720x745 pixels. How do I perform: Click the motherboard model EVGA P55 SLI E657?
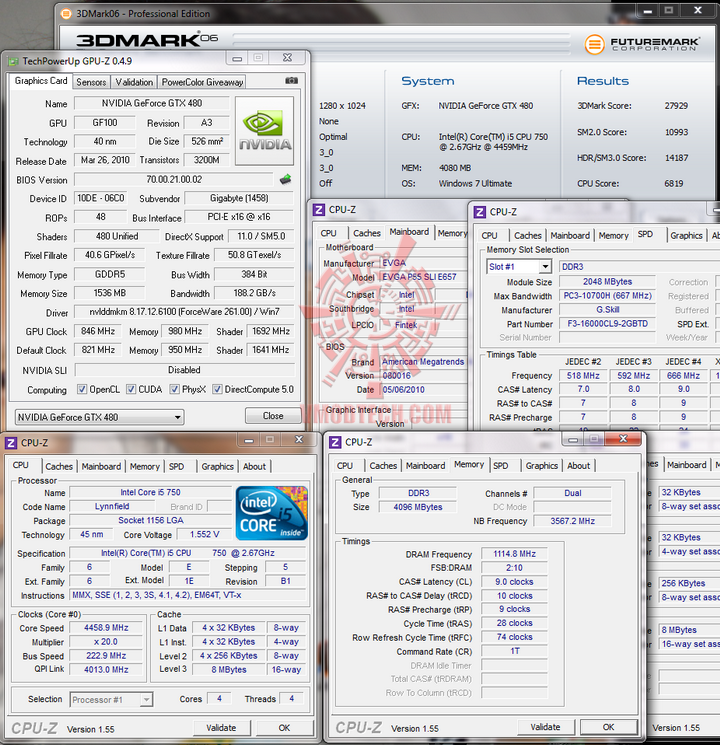click(x=419, y=277)
